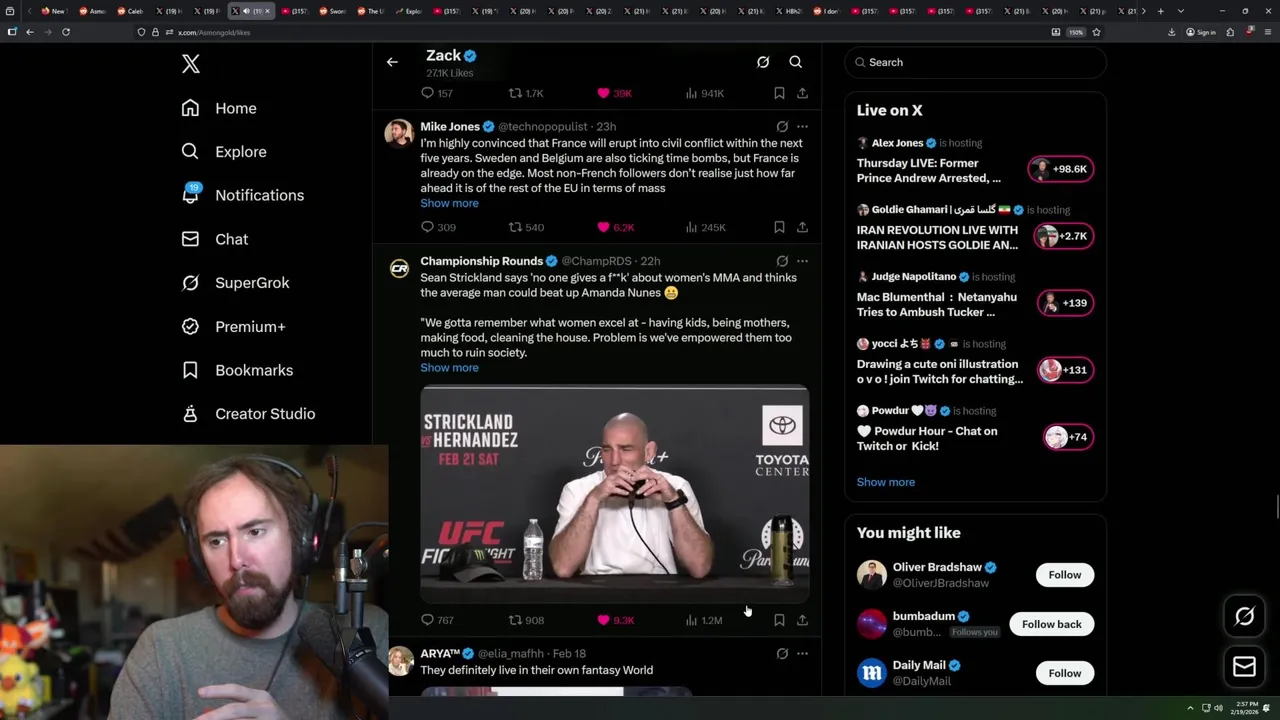Viewport: 1280px width, 720px height.
Task: Open floating Grok button
Action: click(x=1244, y=617)
